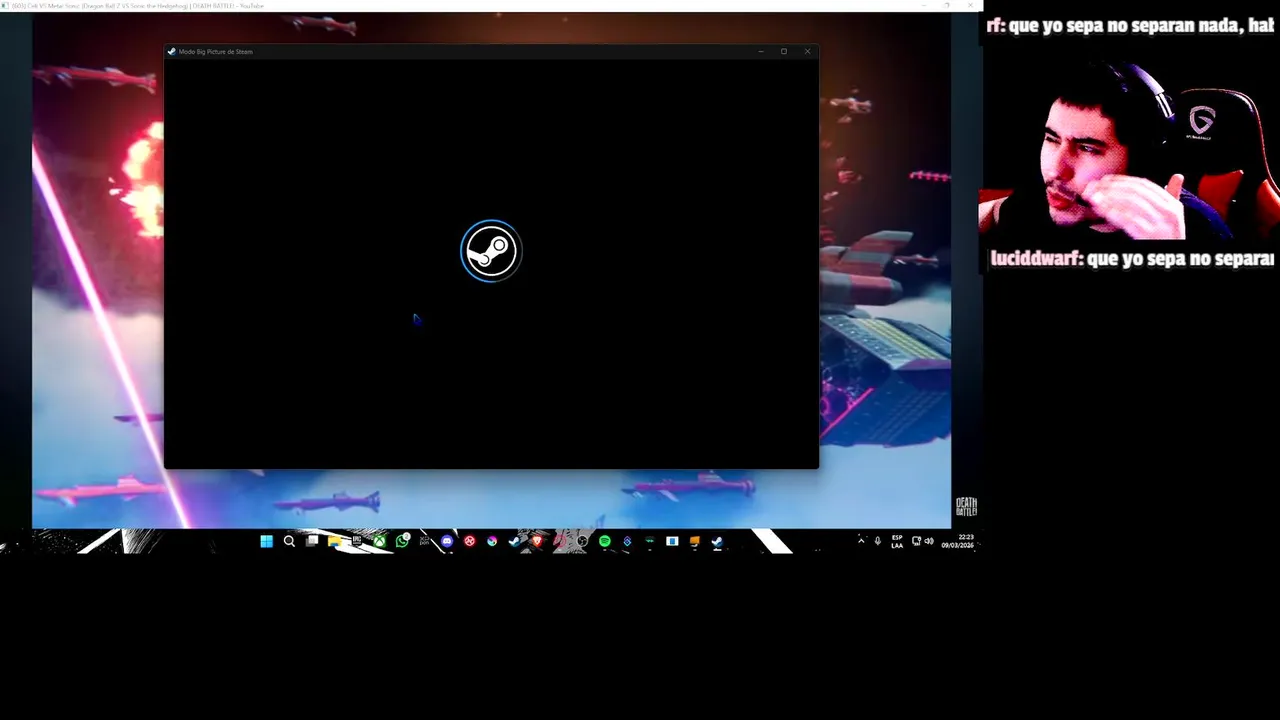
Task: Click the microphone tray icon
Action: [878, 541]
